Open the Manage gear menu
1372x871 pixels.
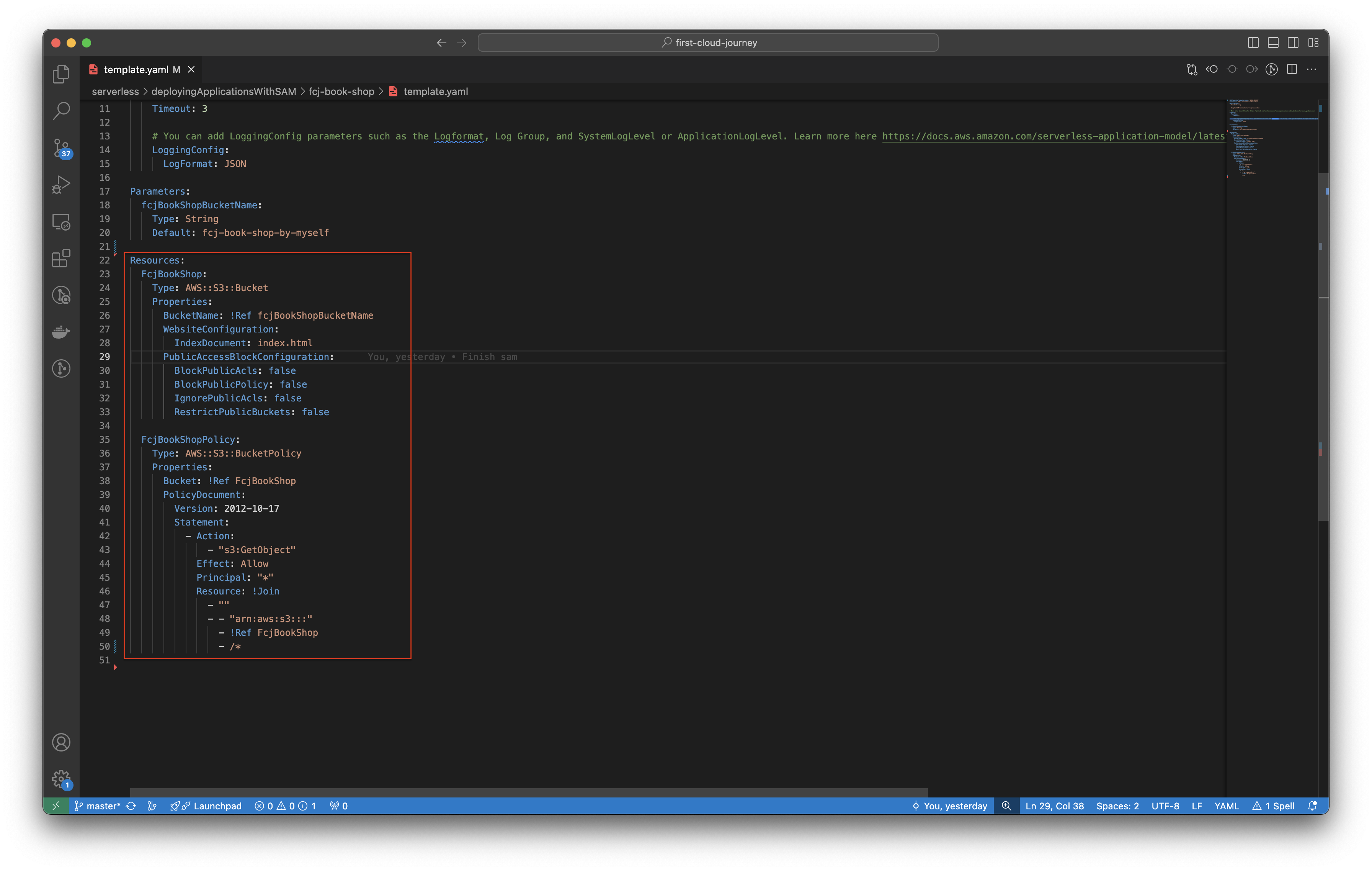[61, 779]
